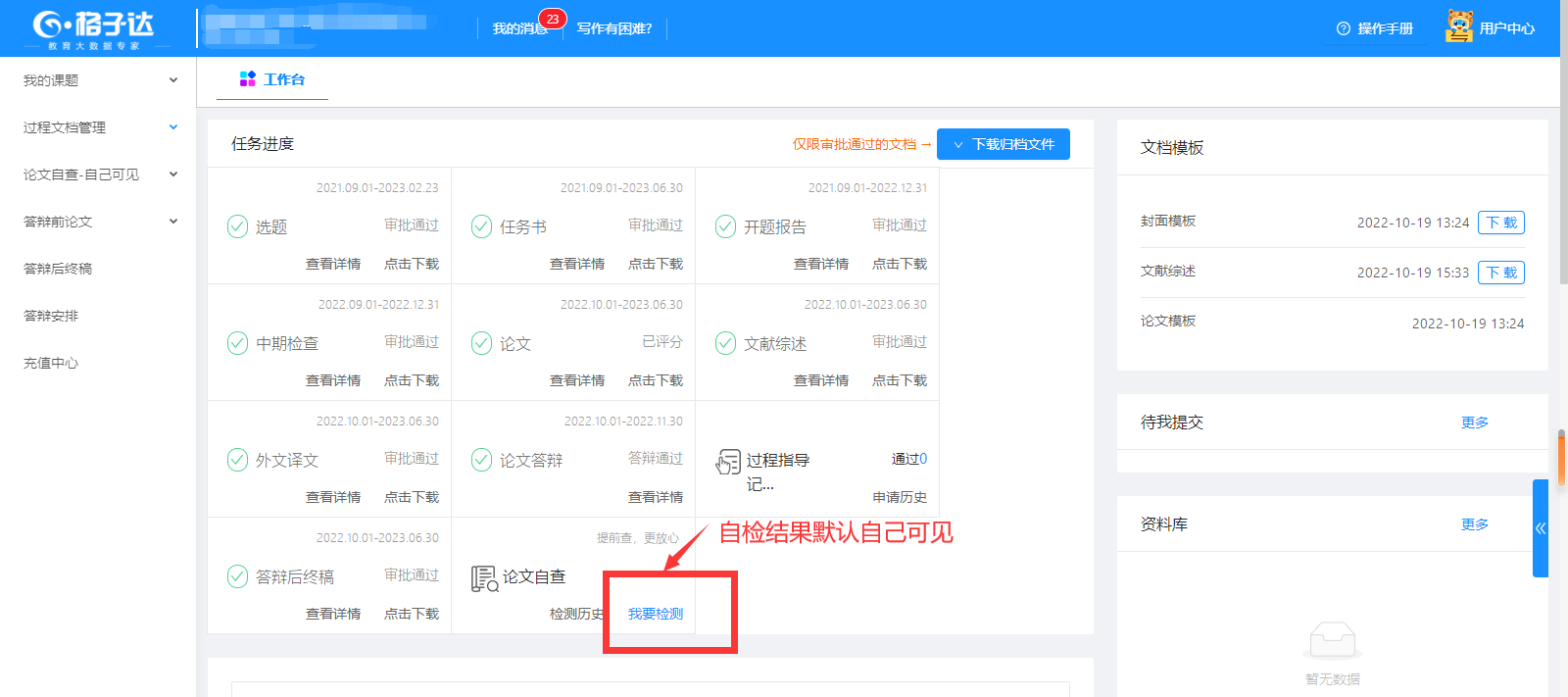This screenshot has height=697, width=1568.
Task: Click the 论文自查 document search icon
Action: (x=484, y=578)
